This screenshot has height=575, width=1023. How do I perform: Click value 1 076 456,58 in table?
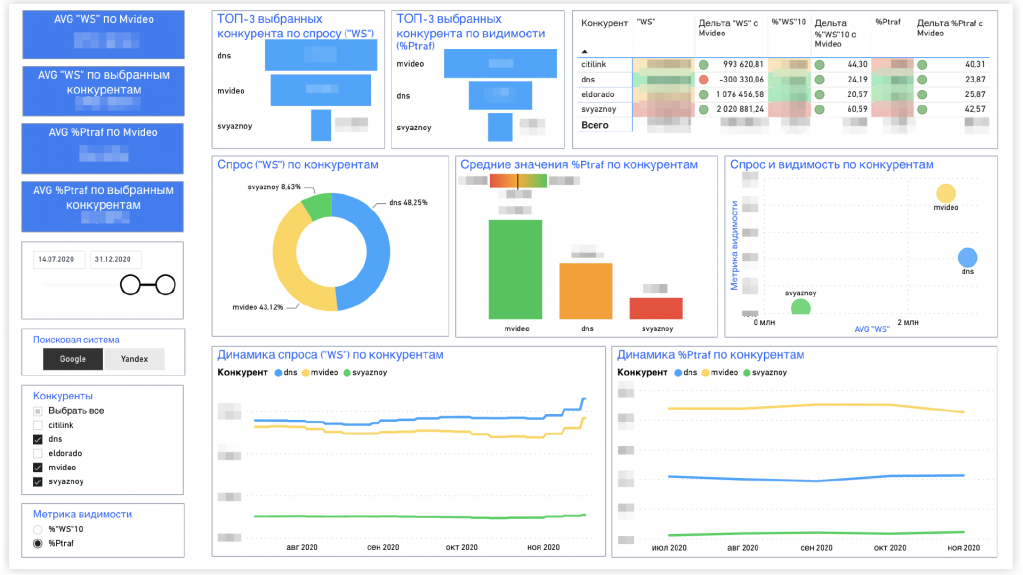(x=739, y=95)
